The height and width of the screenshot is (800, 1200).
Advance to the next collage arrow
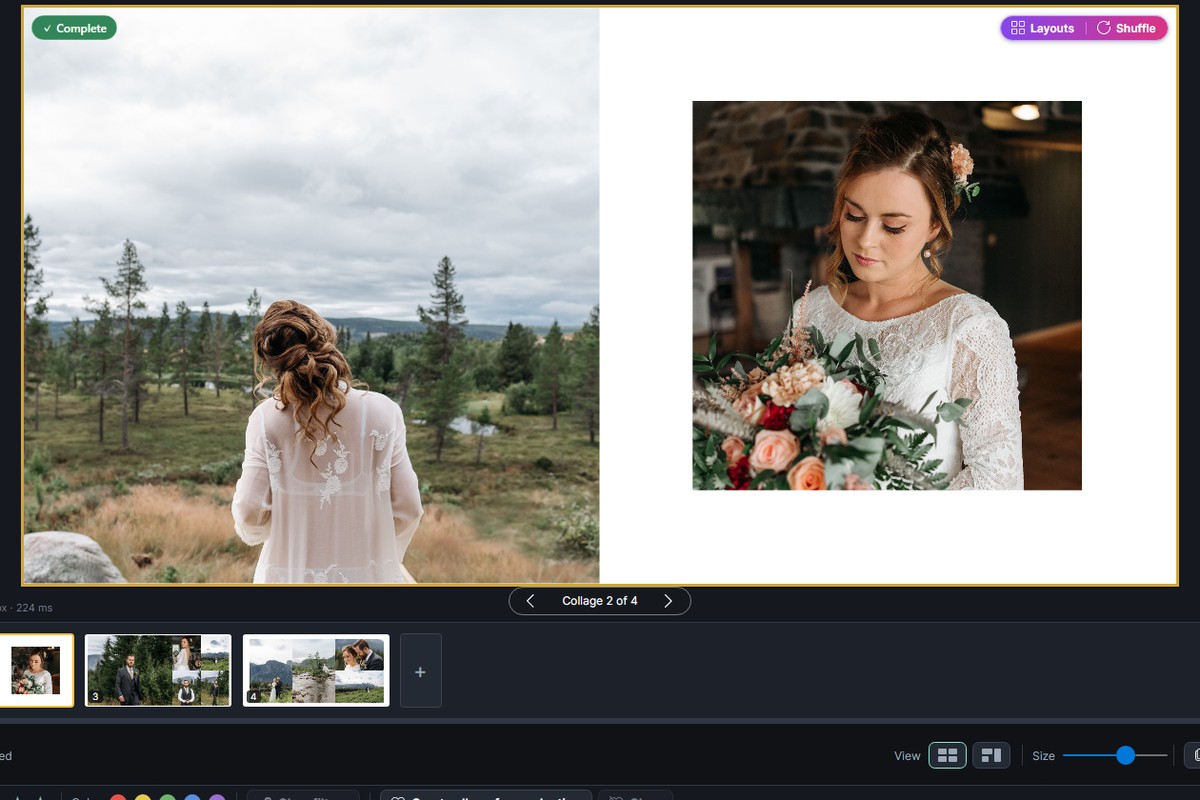[x=668, y=601]
